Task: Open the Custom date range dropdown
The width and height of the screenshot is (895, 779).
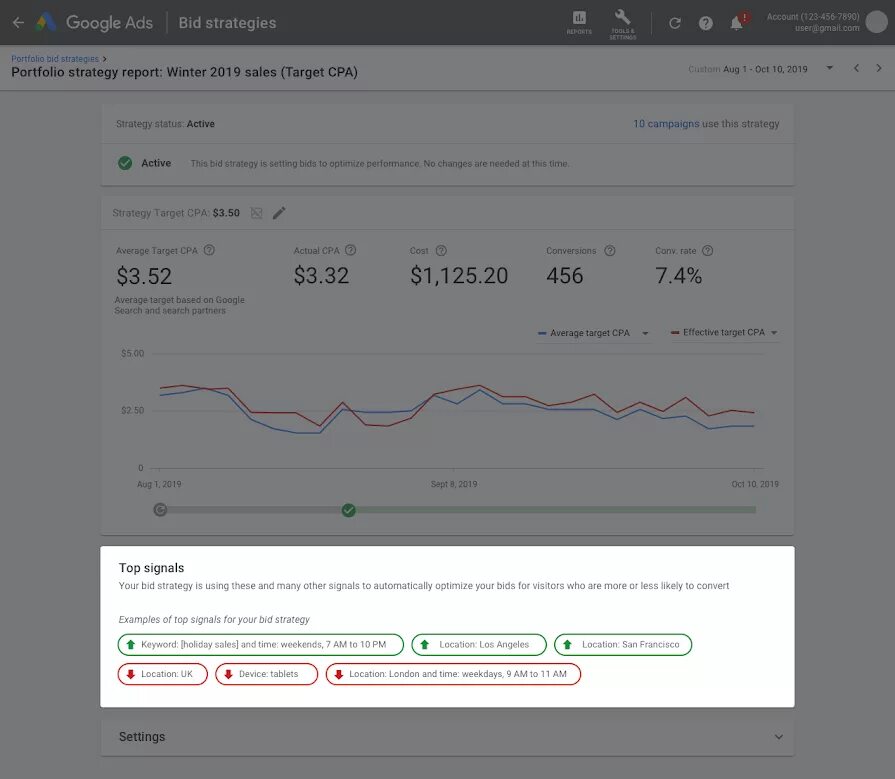Action: [x=828, y=67]
